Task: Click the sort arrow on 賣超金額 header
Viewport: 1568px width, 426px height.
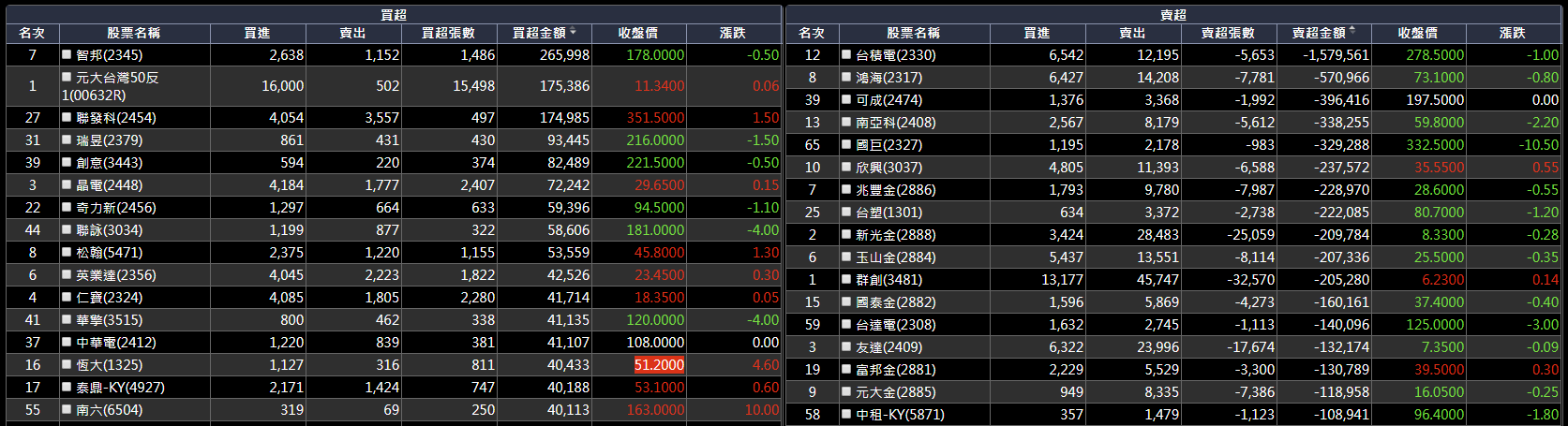Action: pyautogui.click(x=1352, y=31)
